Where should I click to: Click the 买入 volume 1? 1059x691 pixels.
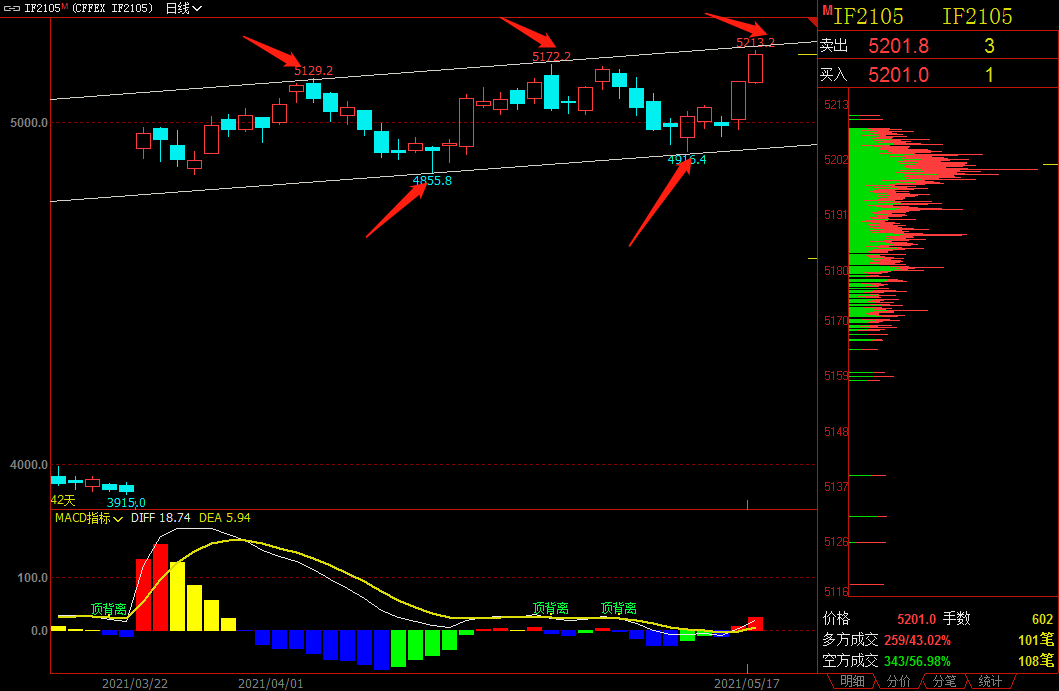point(989,75)
